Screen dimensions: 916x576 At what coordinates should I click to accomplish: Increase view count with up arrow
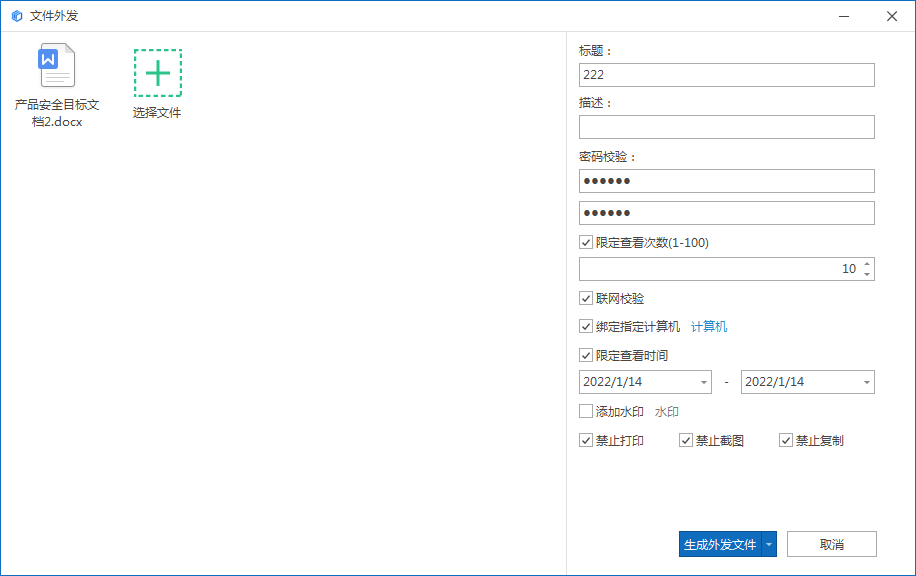pos(867,264)
